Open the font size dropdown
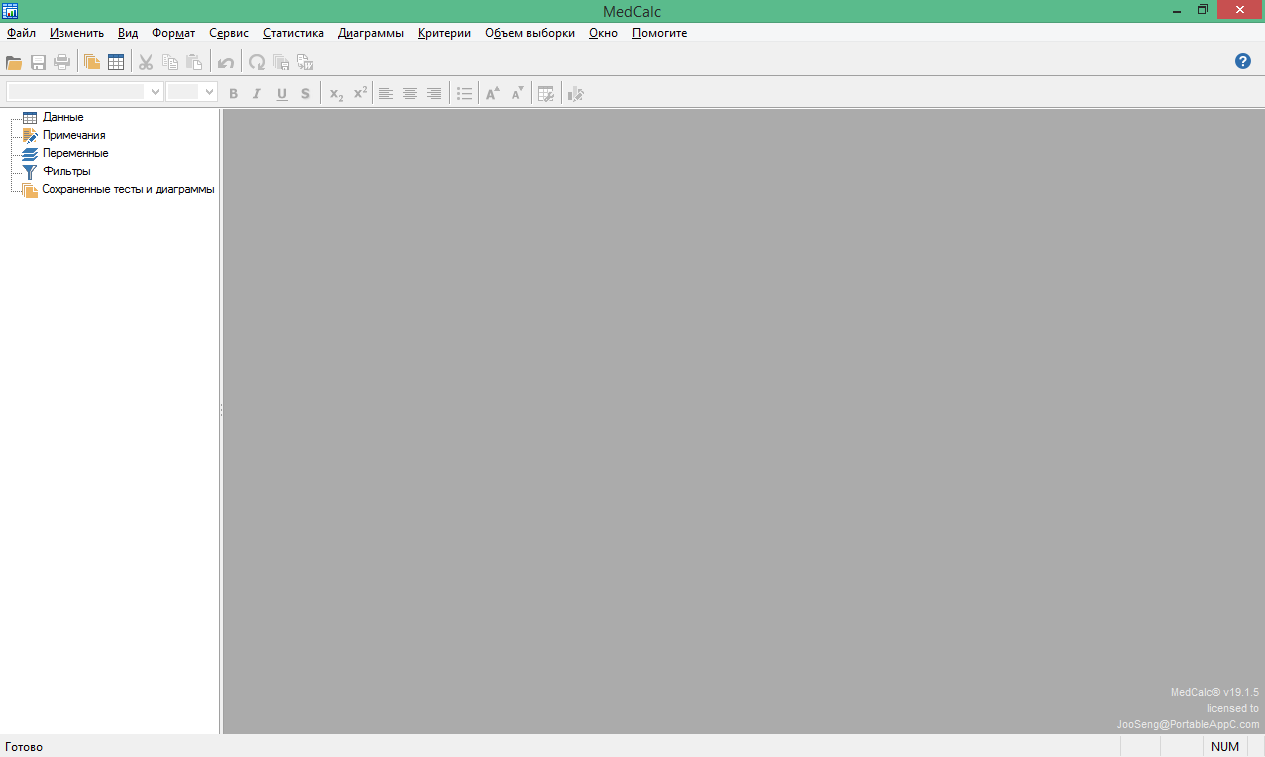The width and height of the screenshot is (1265, 757). coord(209,92)
